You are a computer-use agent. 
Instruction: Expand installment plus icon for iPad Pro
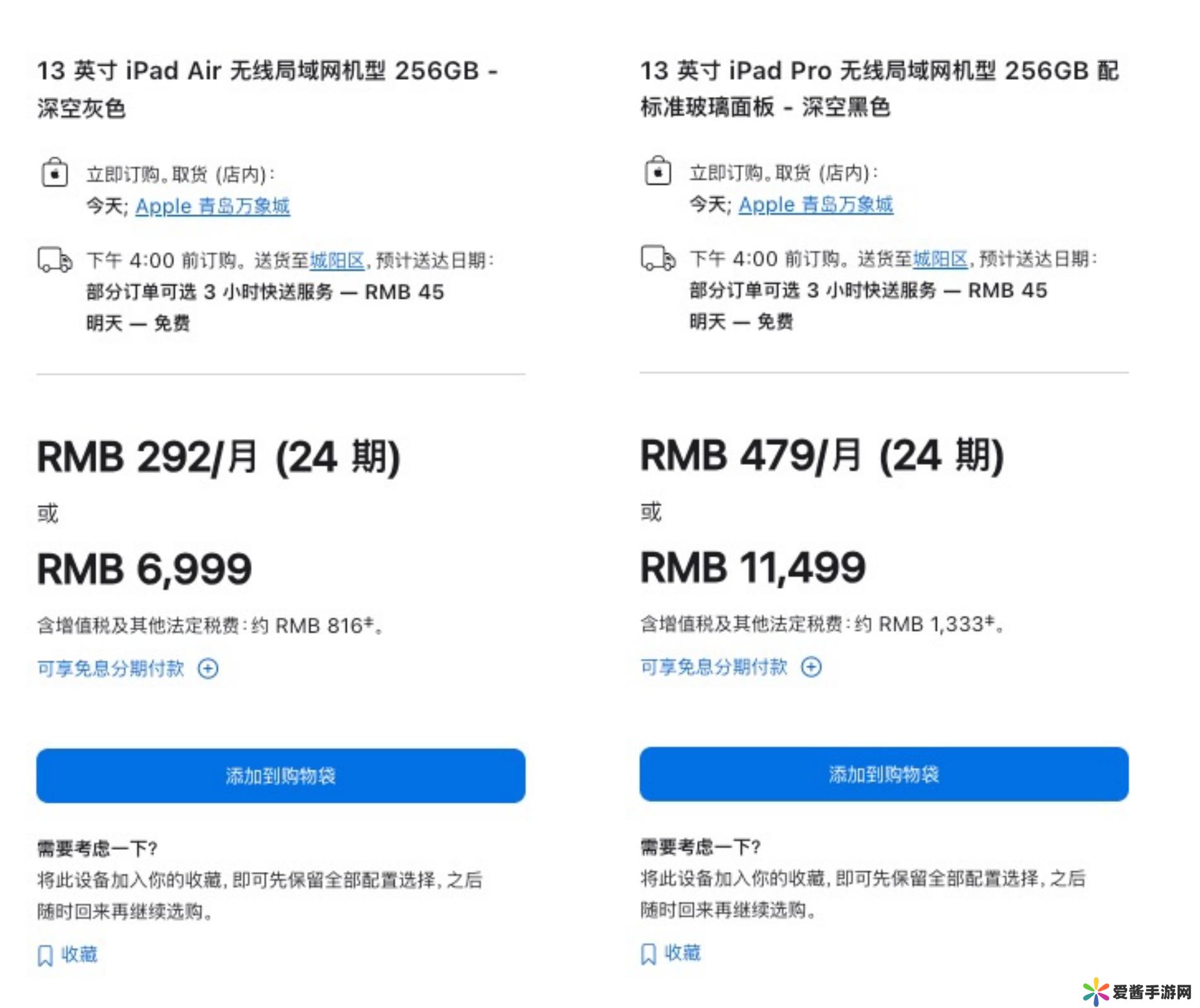(x=811, y=667)
